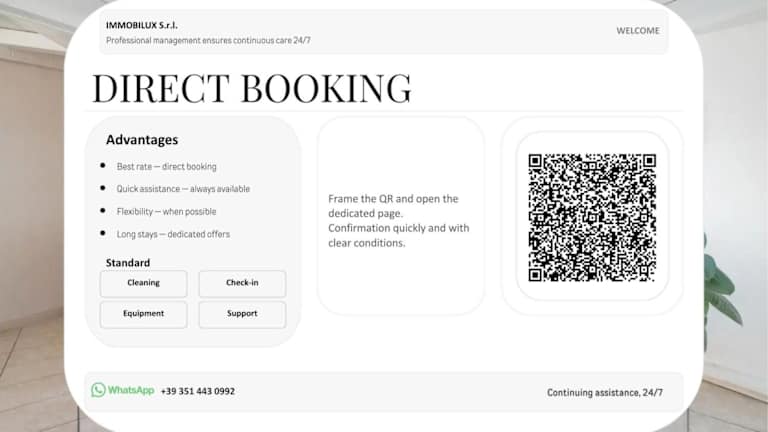Click the WELCOME label in header
Image resolution: width=768 pixels, height=432 pixels.
(x=637, y=31)
